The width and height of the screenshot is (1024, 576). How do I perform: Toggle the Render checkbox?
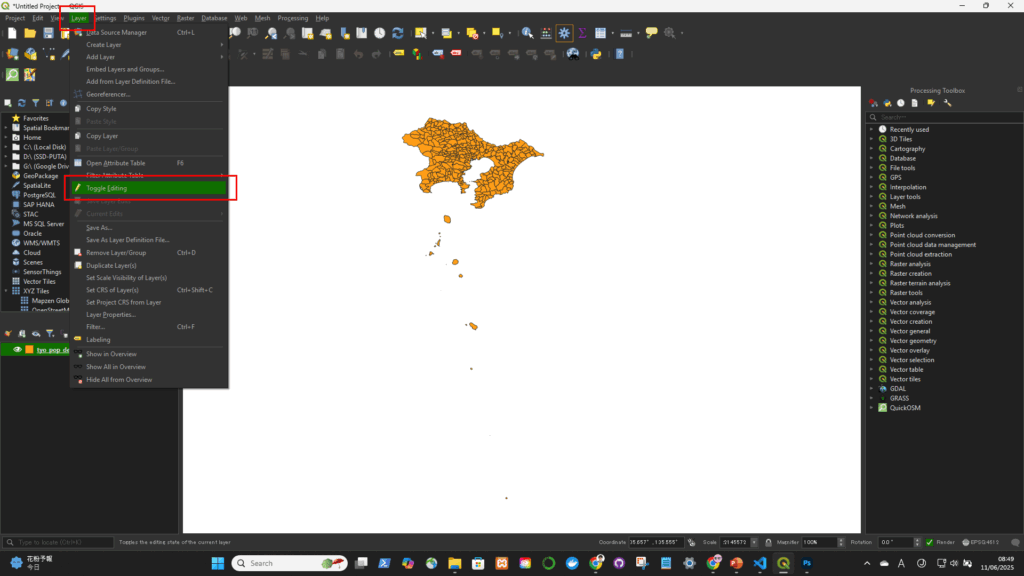pos(930,542)
